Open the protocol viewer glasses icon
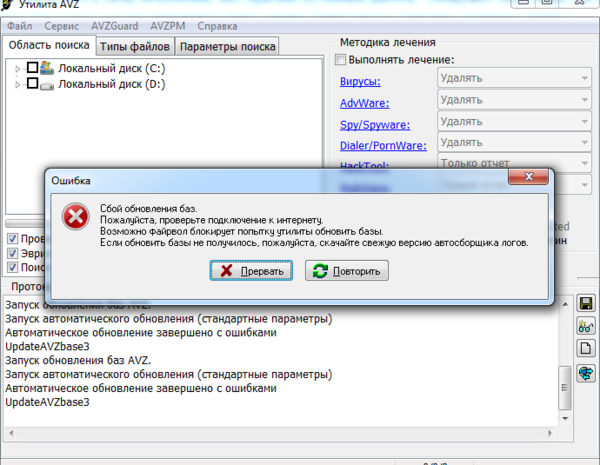The image size is (600, 465). 586,326
